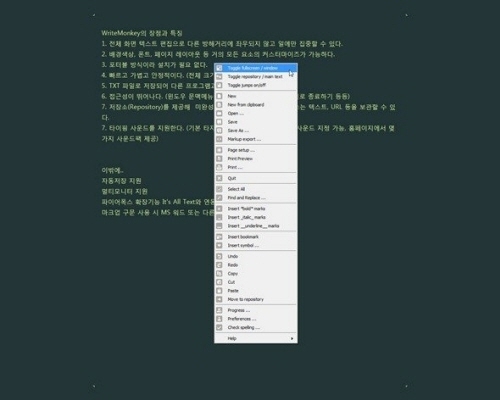The image size is (500, 400).
Task: Click the icon beside Toggle jumps on/off
Action: (219, 85)
